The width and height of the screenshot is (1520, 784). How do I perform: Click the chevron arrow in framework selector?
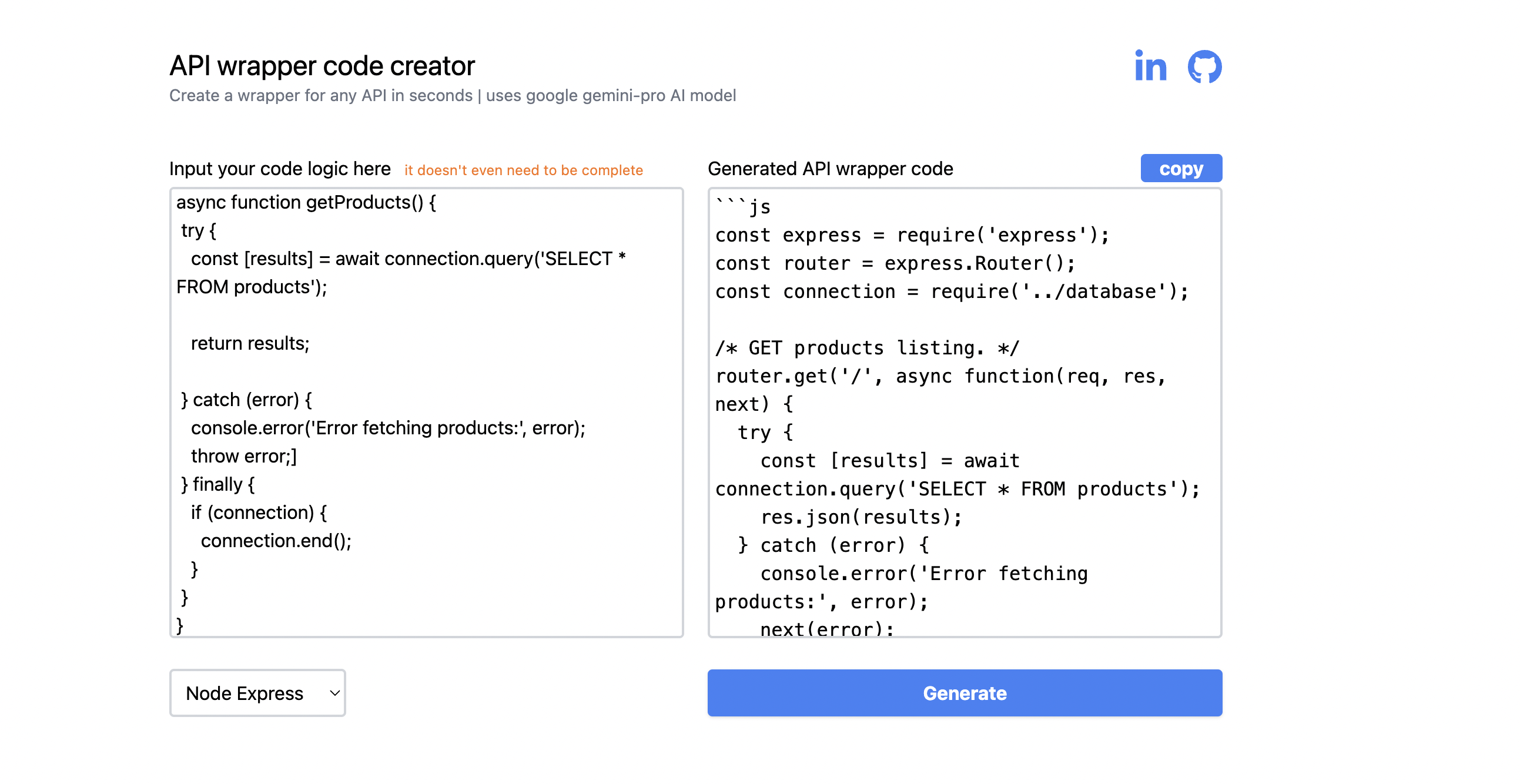coord(334,692)
